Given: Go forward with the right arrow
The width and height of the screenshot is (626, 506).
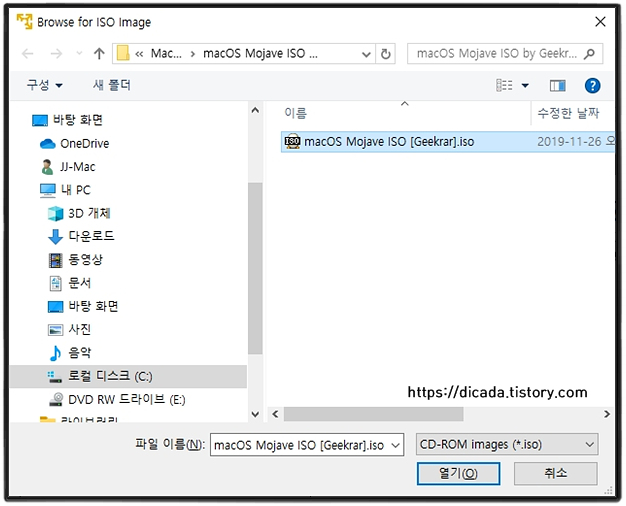Looking at the screenshot, I should [56, 54].
